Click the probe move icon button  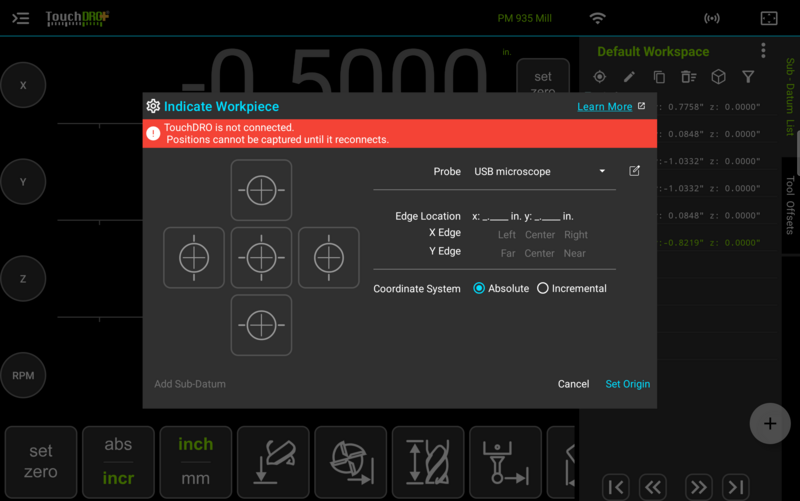tap(506, 462)
